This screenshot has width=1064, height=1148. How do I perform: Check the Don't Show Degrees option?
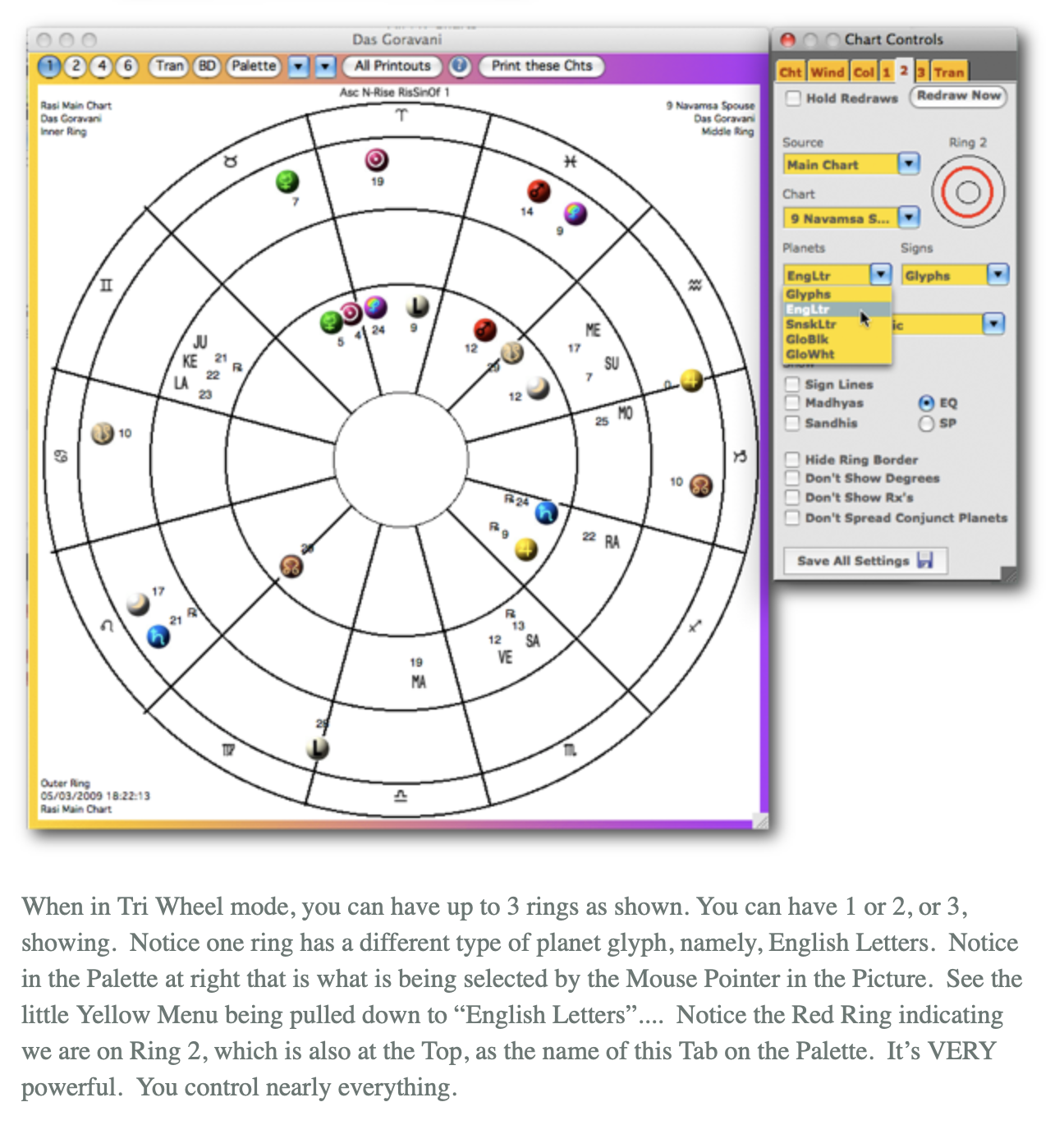(792, 479)
